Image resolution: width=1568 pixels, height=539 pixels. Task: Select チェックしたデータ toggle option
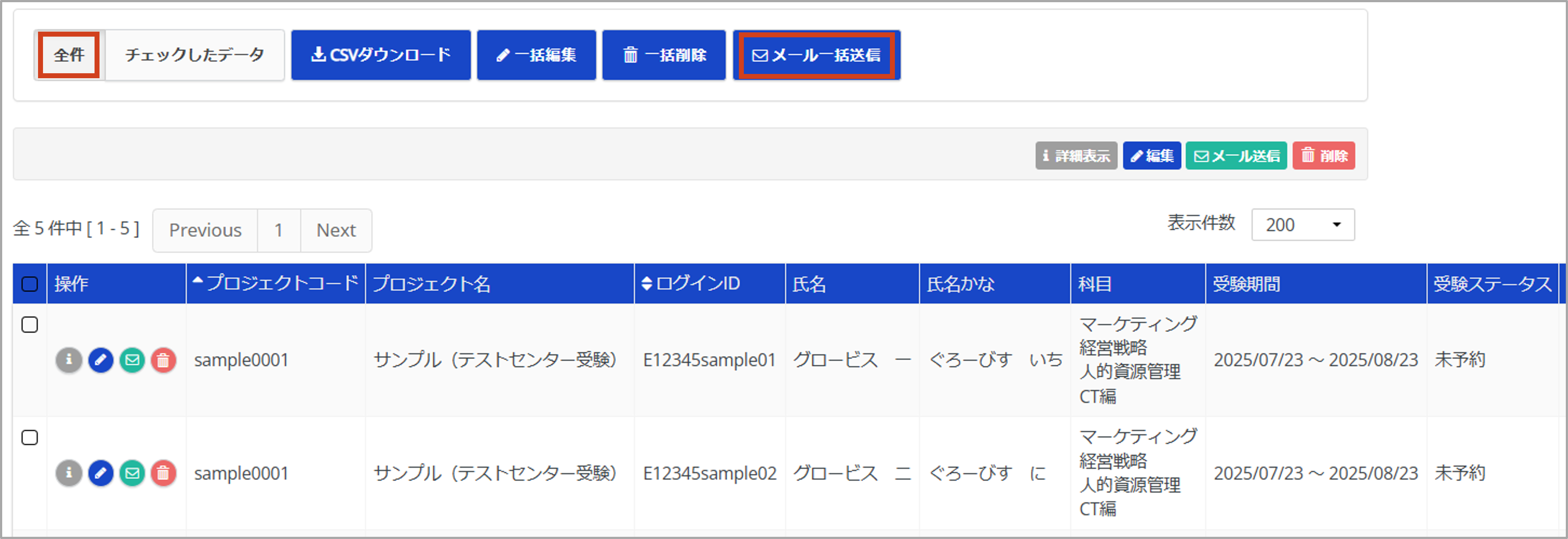194,55
